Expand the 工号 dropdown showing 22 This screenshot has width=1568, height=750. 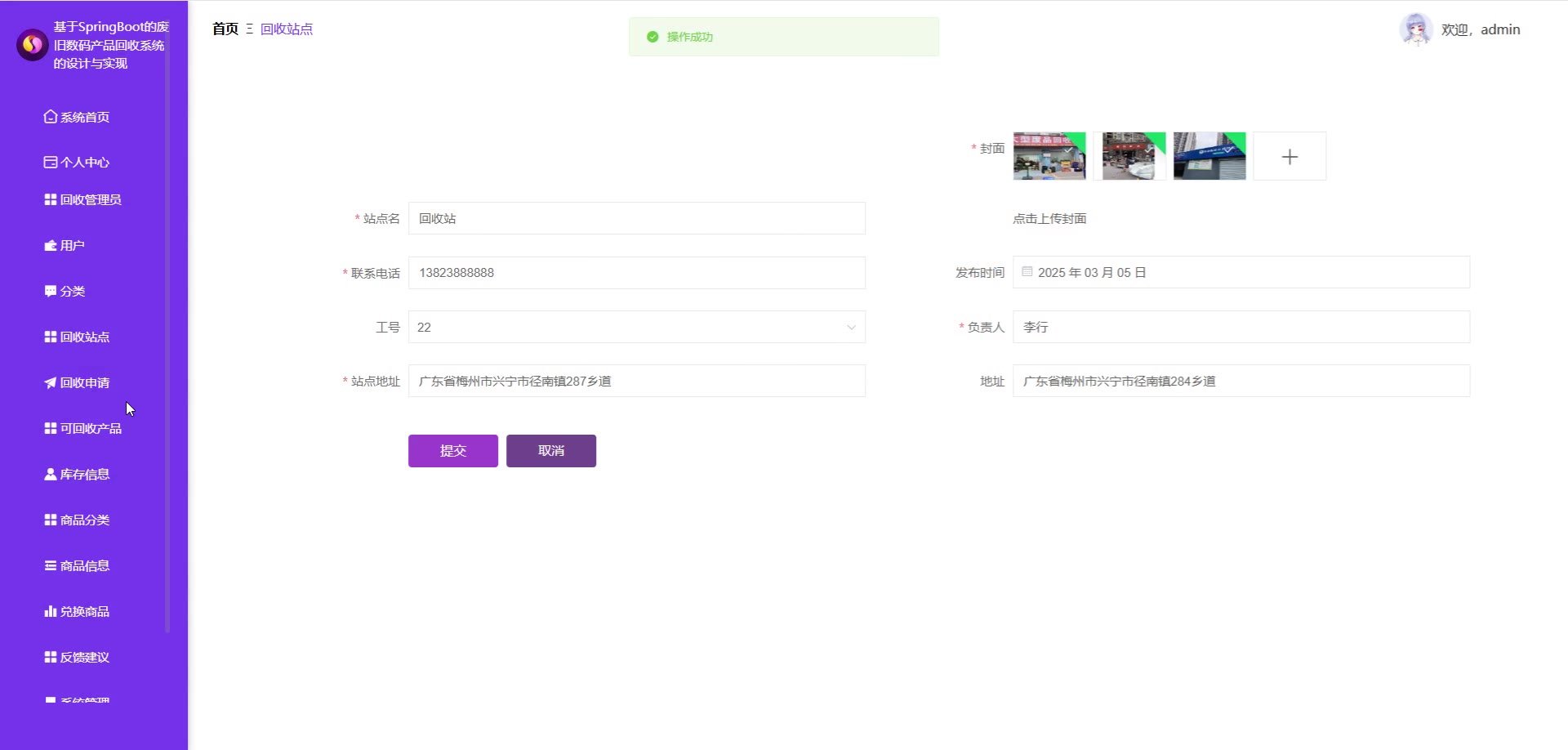tap(637, 327)
